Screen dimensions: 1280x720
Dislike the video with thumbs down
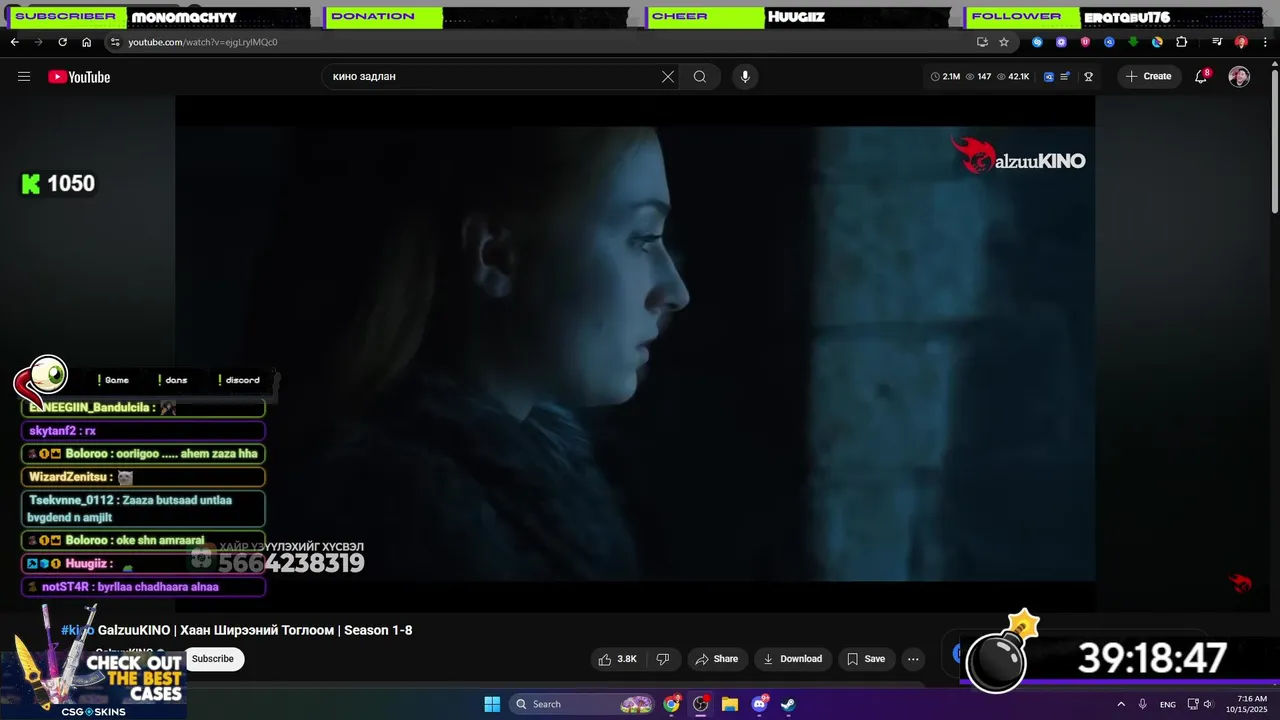pyautogui.click(x=662, y=659)
